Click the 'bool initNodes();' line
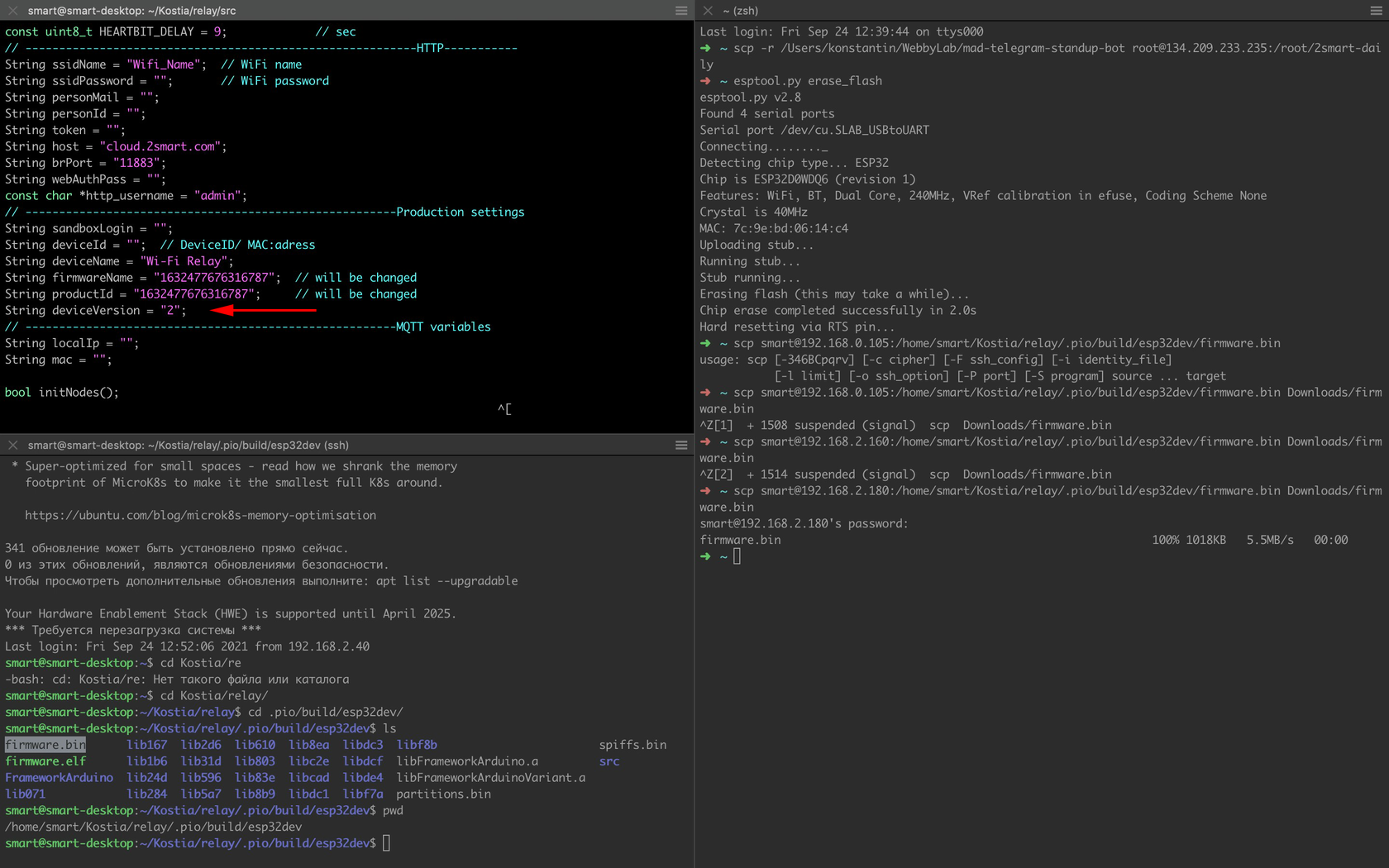Image resolution: width=1389 pixels, height=868 pixels. (62, 393)
